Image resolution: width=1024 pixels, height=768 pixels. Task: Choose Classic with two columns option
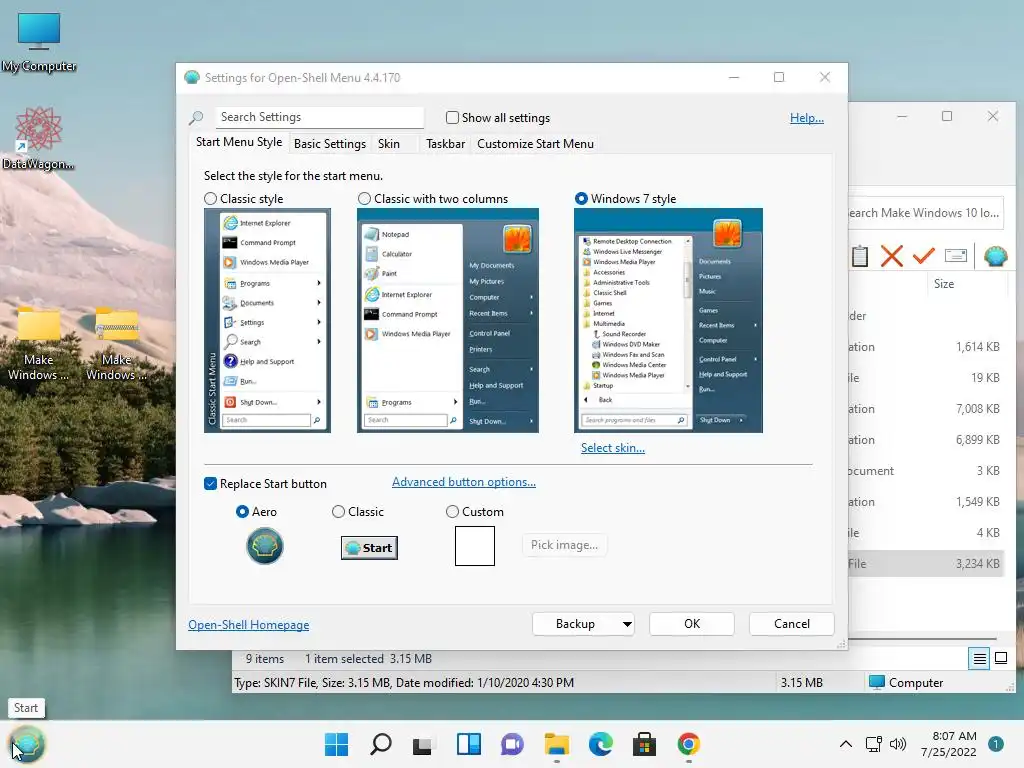364,199
